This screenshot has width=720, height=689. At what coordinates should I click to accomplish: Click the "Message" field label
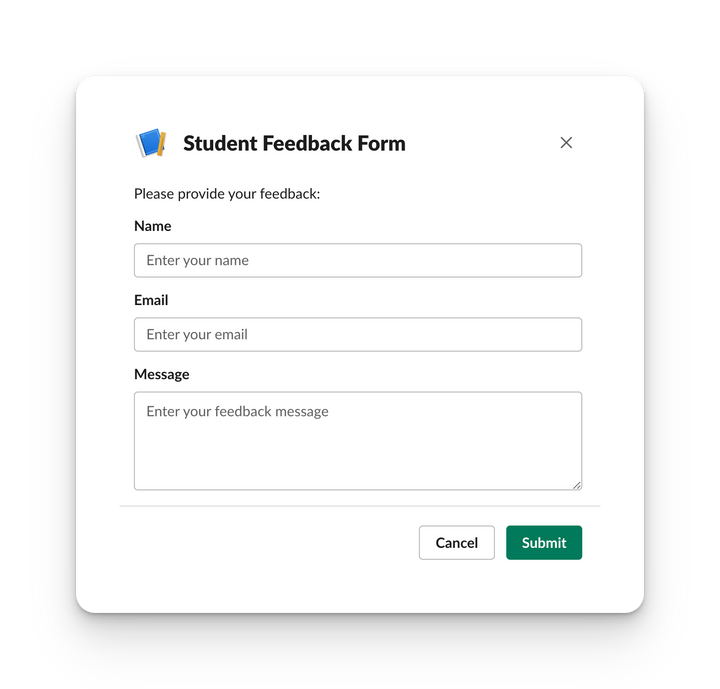pos(162,374)
